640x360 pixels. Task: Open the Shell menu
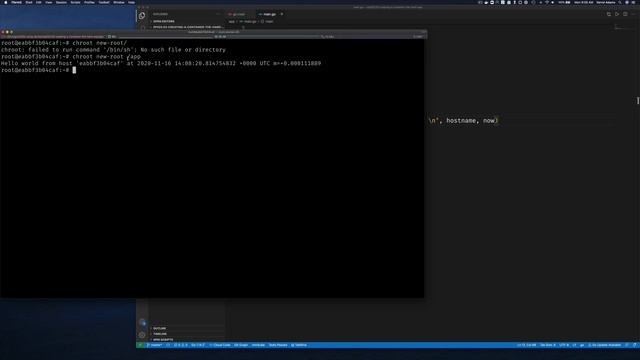tap(29, 2)
